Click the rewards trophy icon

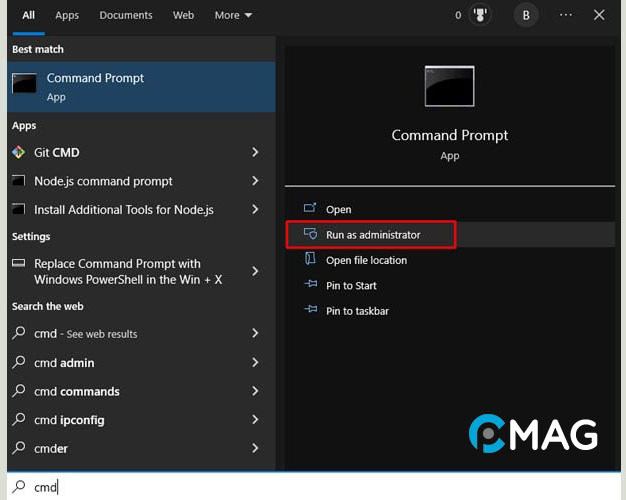(477, 15)
